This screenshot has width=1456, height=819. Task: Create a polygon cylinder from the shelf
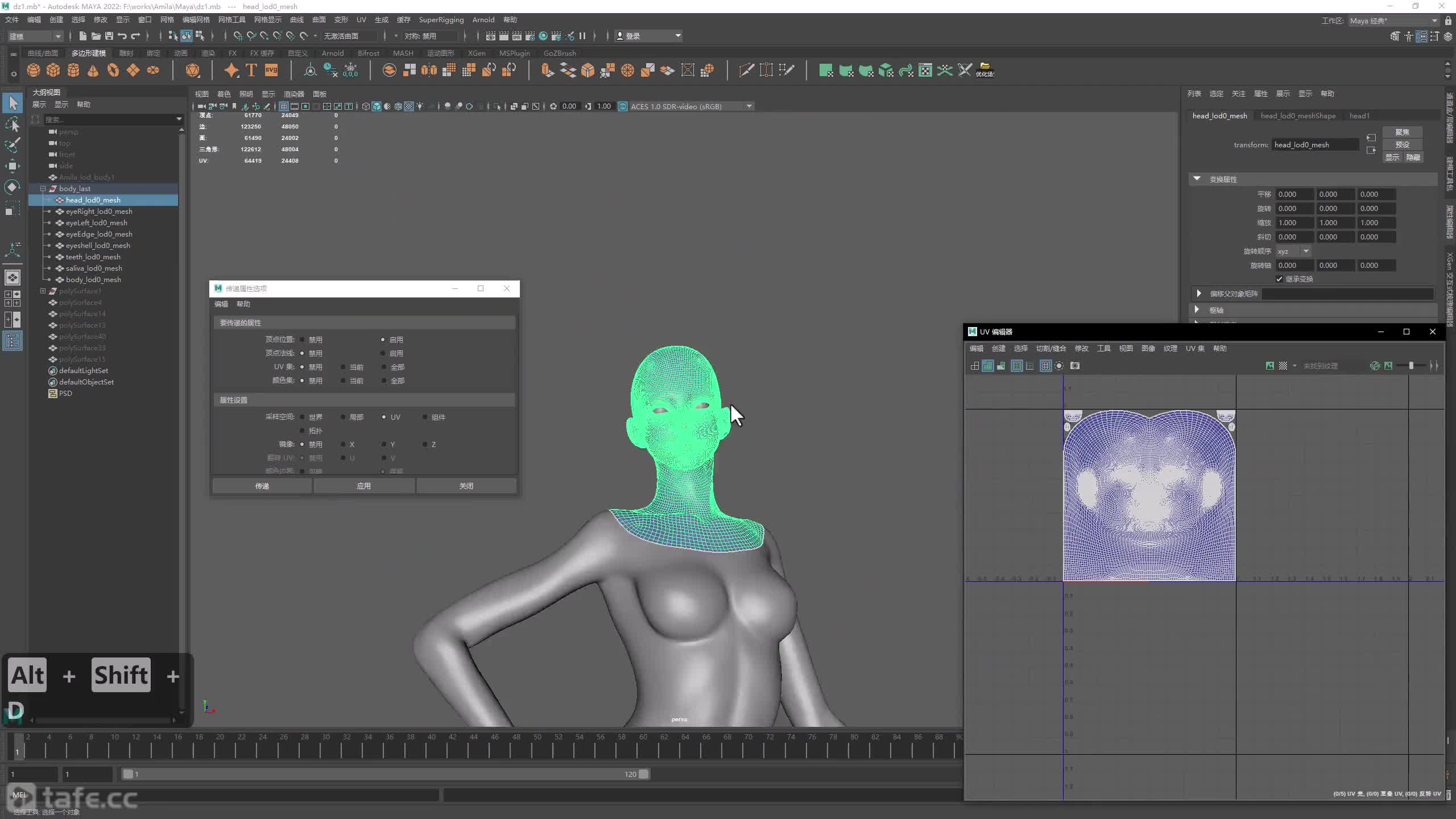tap(73, 70)
